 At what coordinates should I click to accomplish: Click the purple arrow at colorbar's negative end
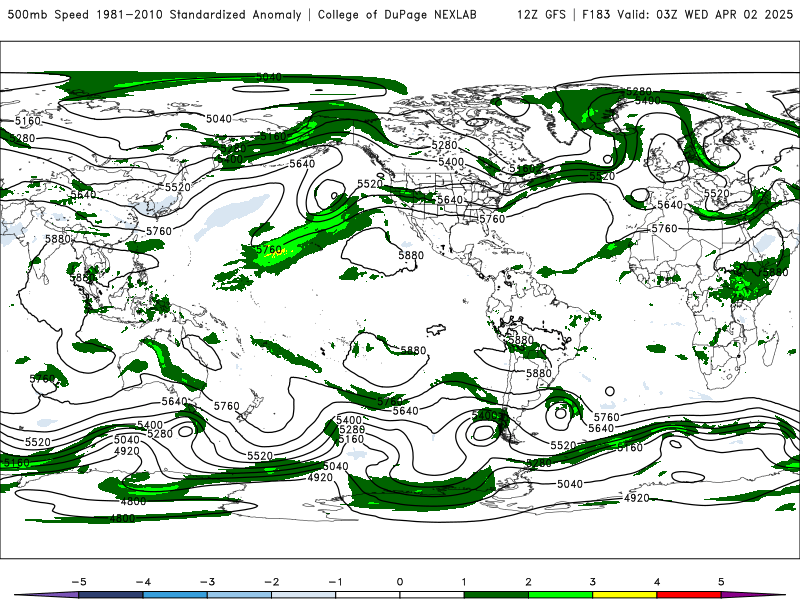[46, 595]
